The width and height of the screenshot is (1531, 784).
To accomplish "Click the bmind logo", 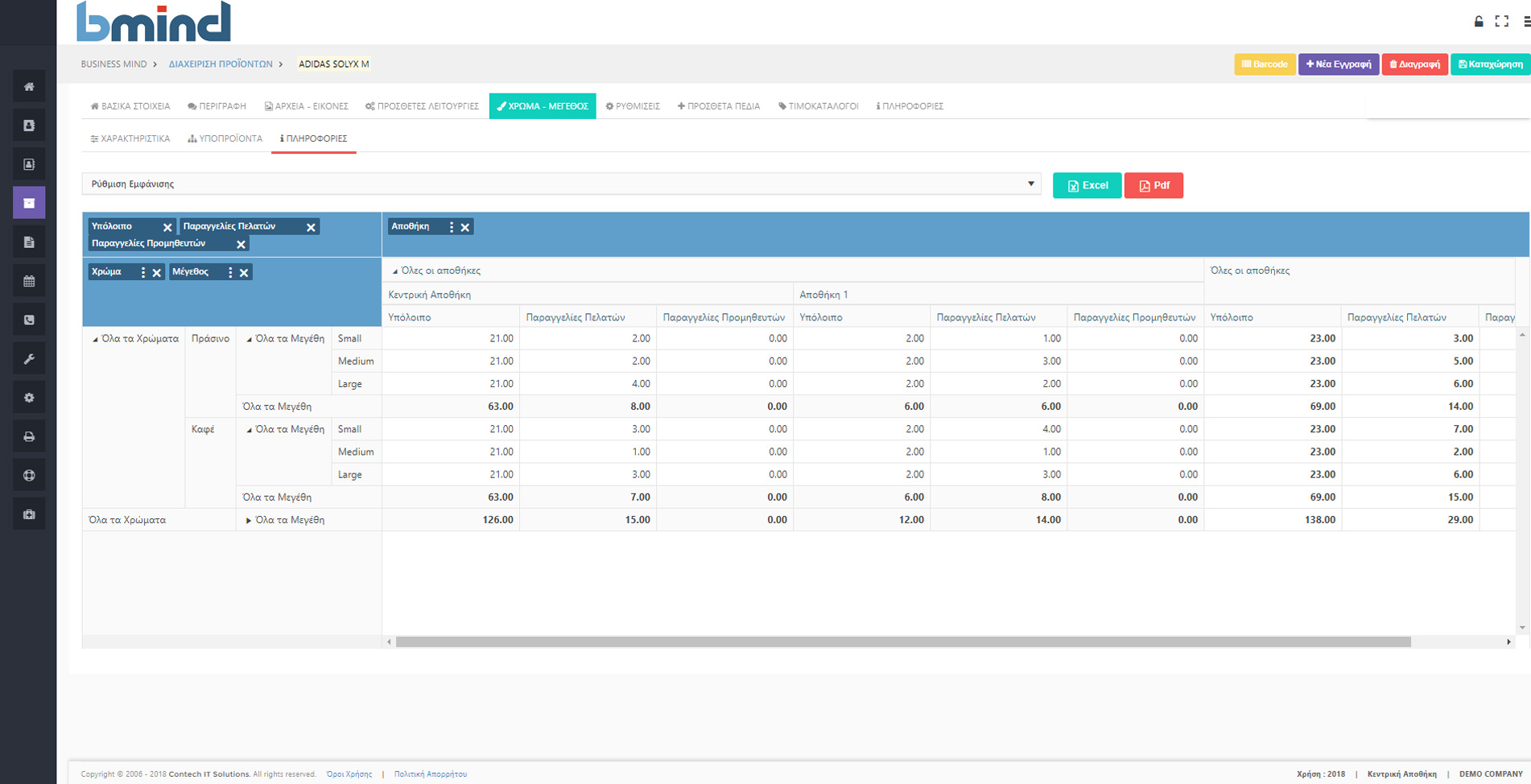I will [153, 22].
